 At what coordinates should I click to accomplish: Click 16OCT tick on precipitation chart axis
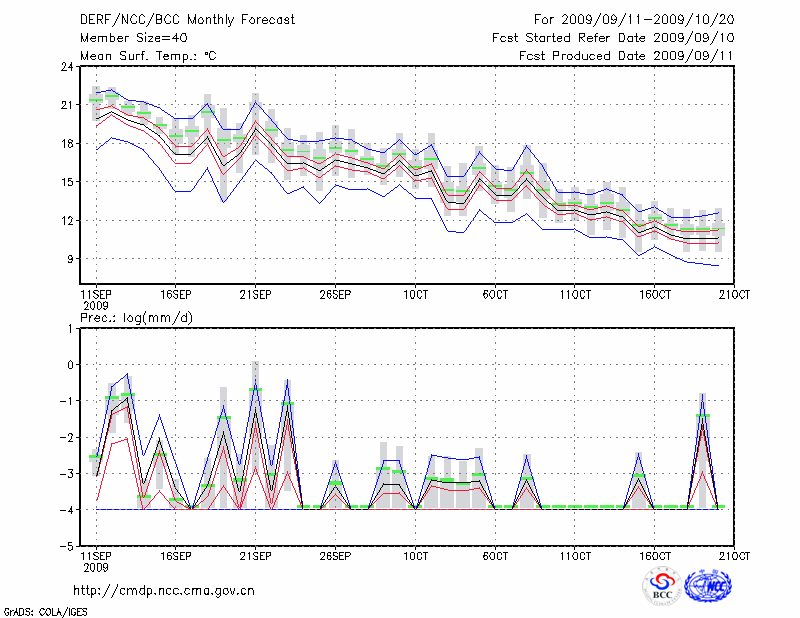coord(655,555)
